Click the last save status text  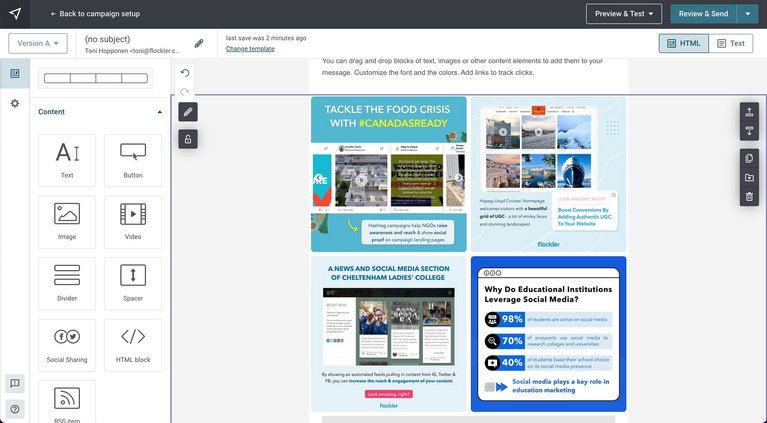click(266, 38)
